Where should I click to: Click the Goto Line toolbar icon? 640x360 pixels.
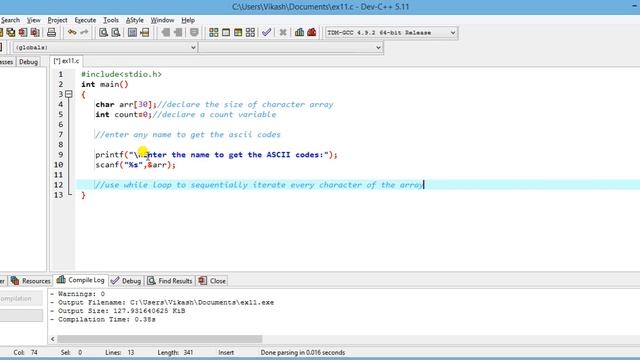coord(144,33)
